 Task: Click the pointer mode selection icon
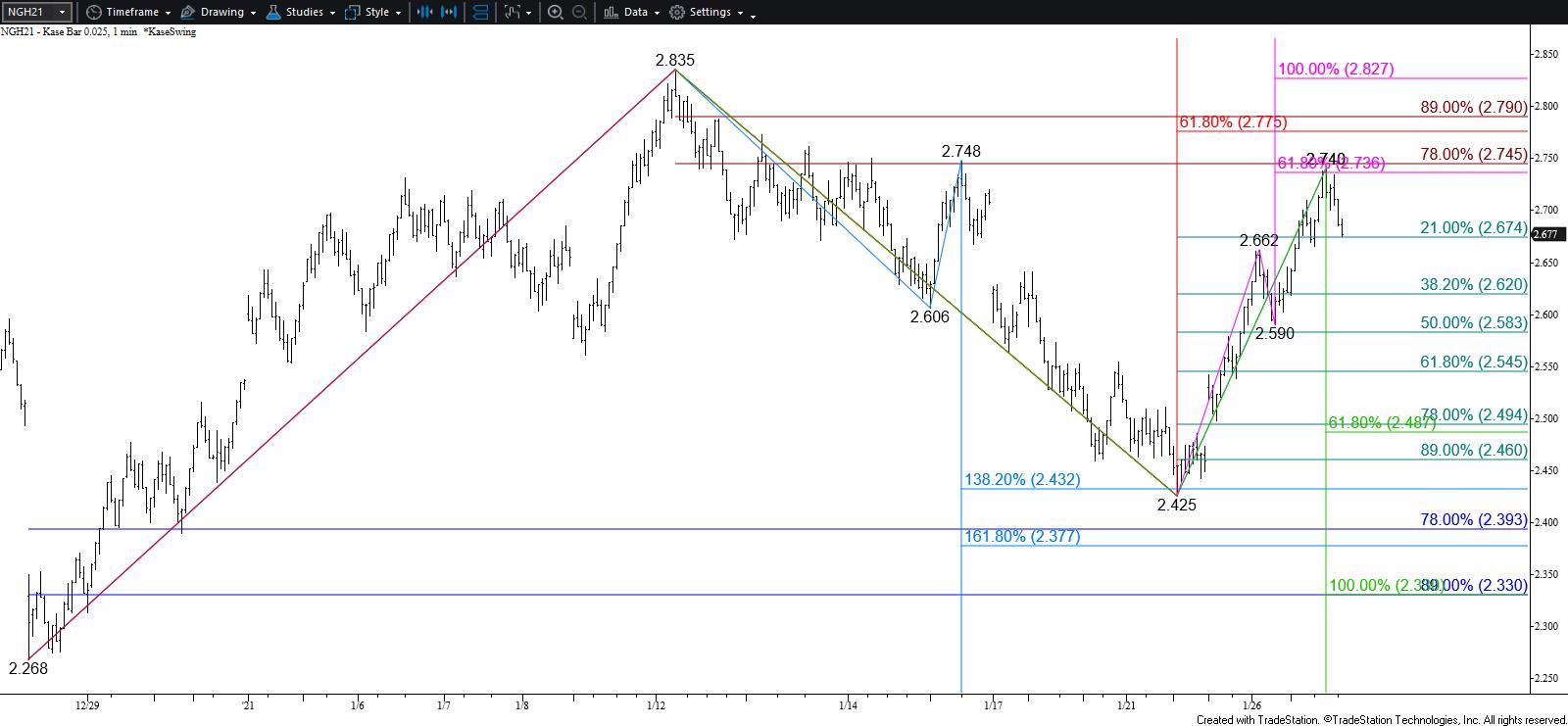pyautogui.click(x=512, y=13)
